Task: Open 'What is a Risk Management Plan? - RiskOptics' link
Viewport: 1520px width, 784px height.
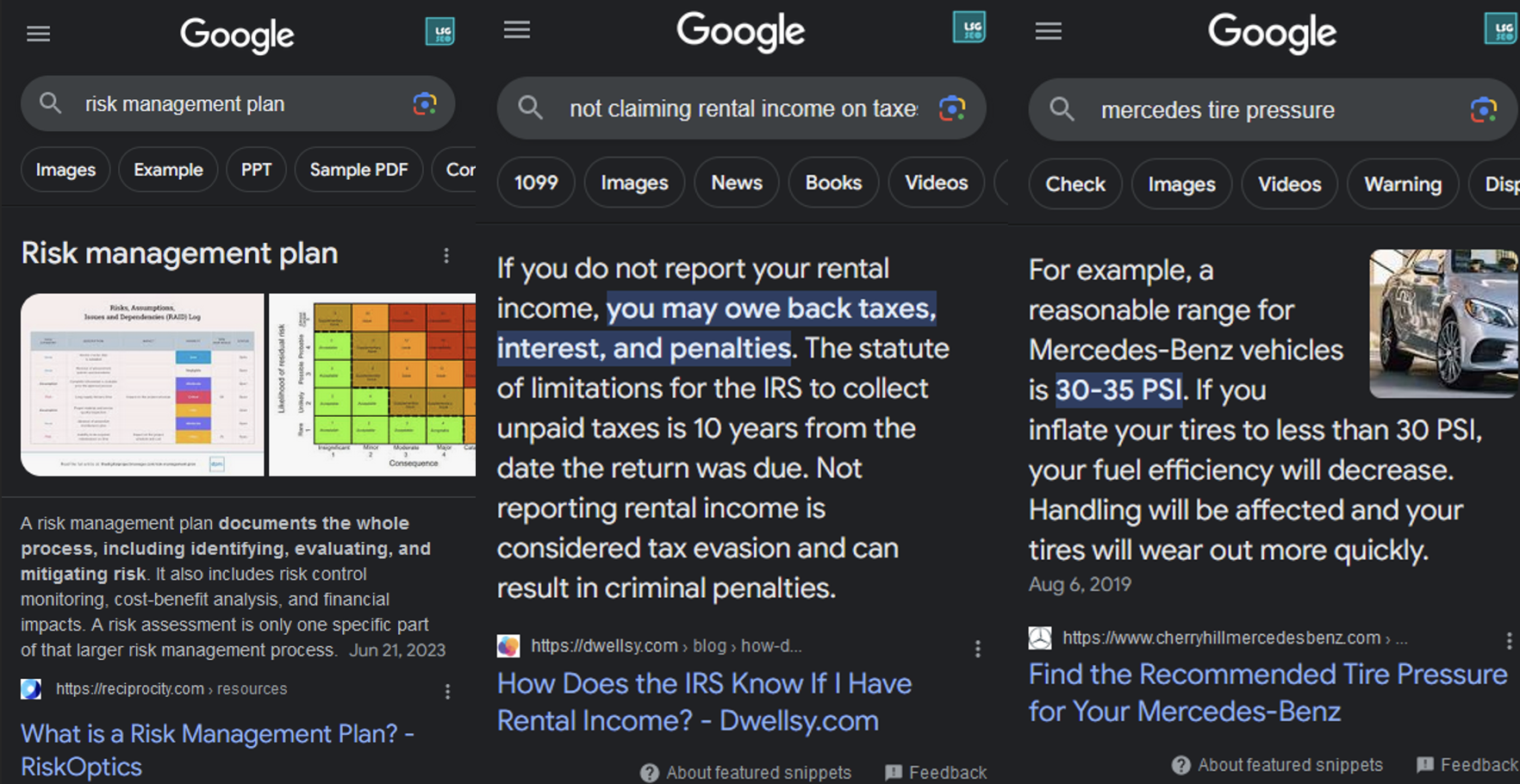Action: 217,750
